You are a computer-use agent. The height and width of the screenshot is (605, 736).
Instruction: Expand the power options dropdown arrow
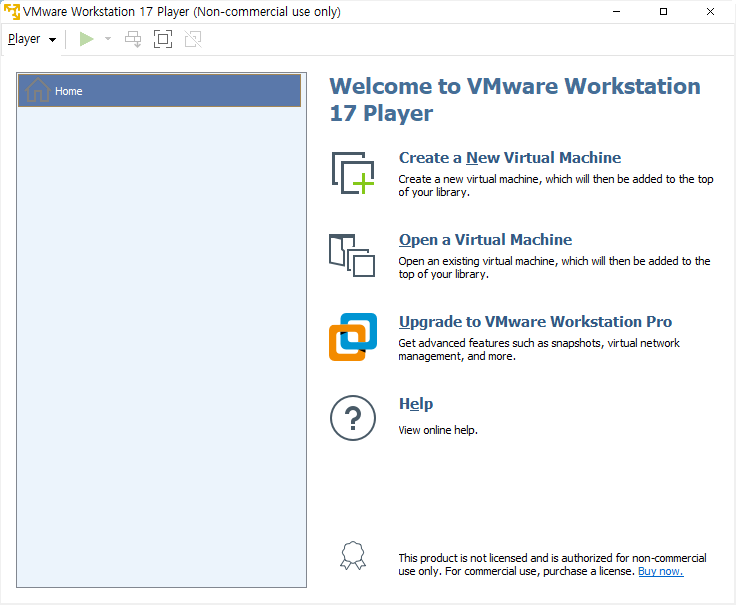pyautogui.click(x=108, y=39)
